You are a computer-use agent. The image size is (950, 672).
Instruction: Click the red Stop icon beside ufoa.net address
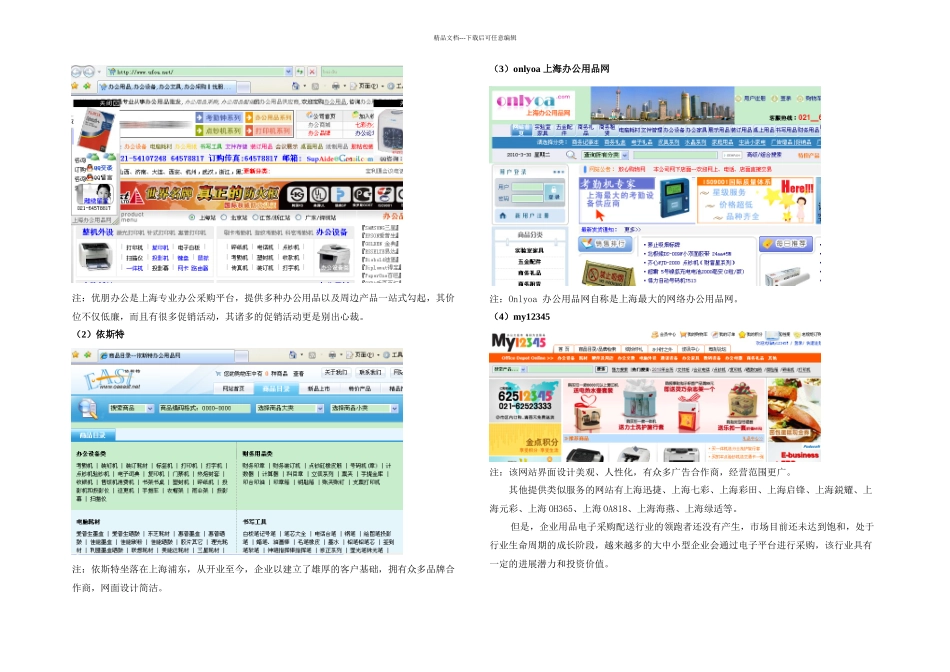coord(312,72)
